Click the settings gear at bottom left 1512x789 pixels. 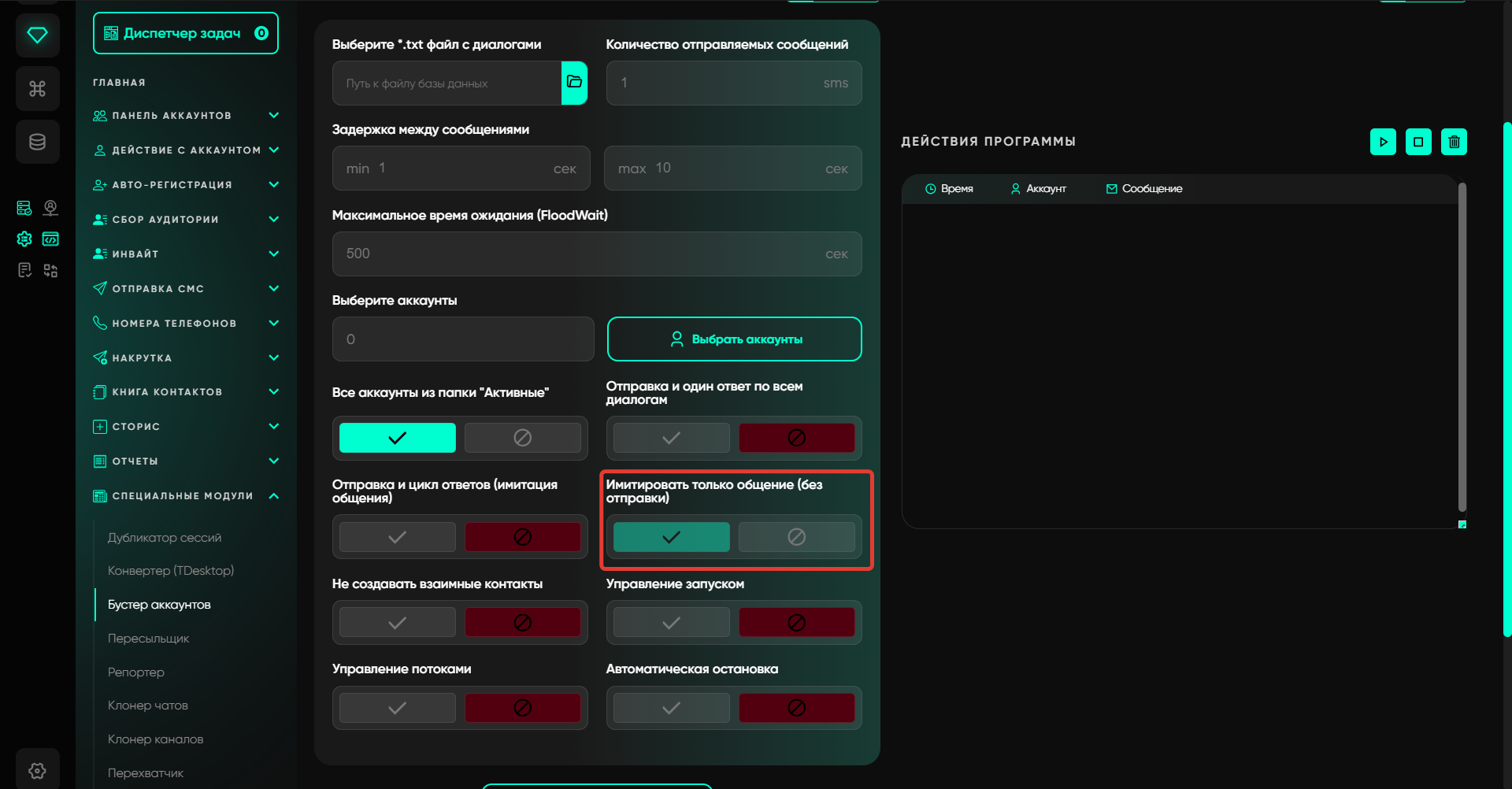(37, 770)
